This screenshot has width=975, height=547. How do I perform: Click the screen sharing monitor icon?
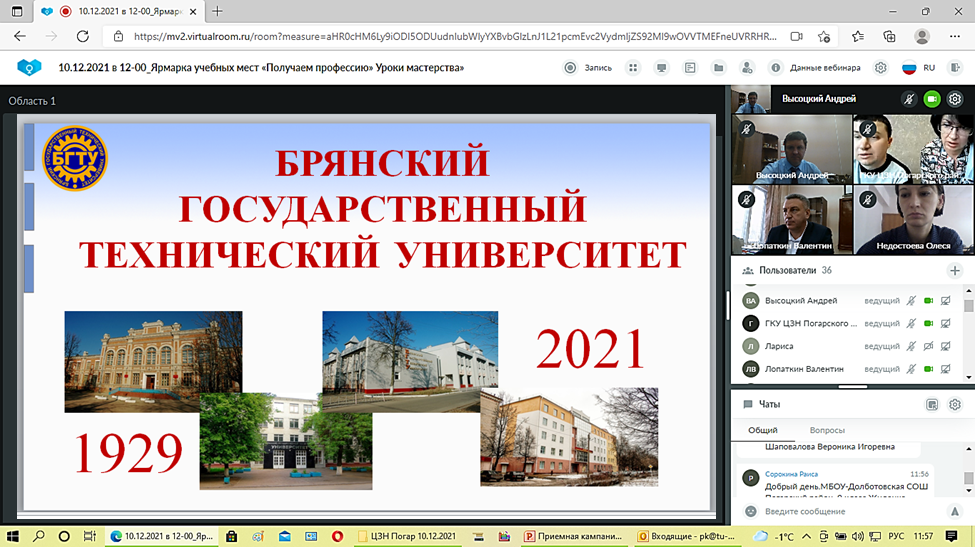[x=662, y=68]
